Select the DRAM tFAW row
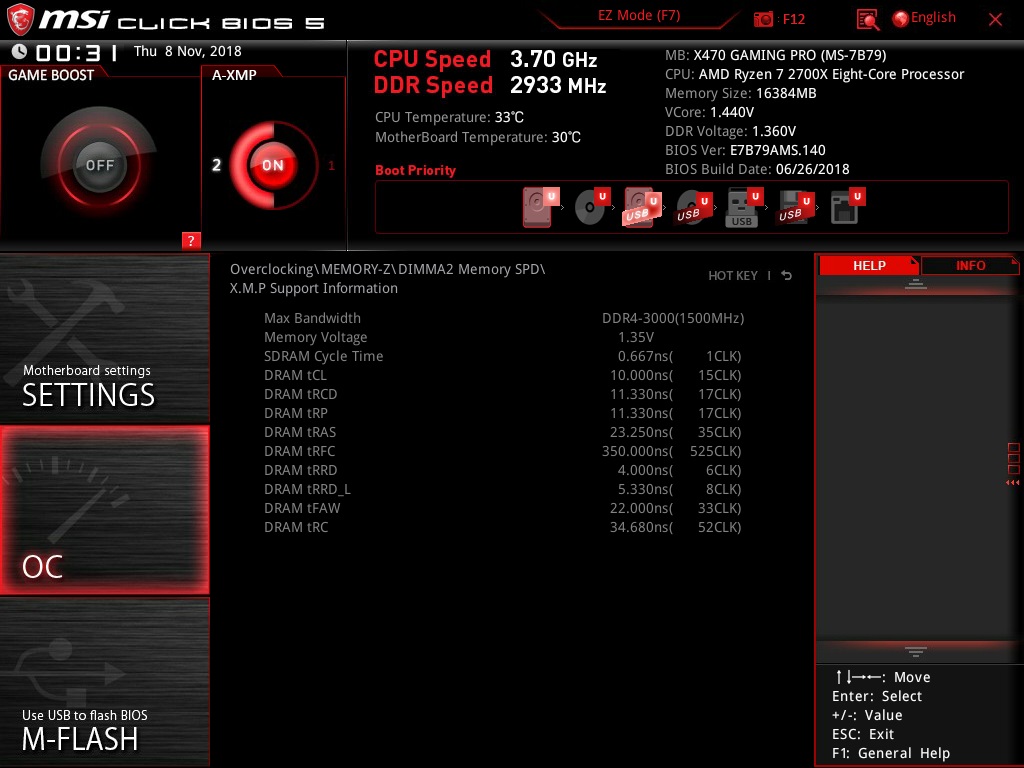The image size is (1024, 768). coord(504,508)
